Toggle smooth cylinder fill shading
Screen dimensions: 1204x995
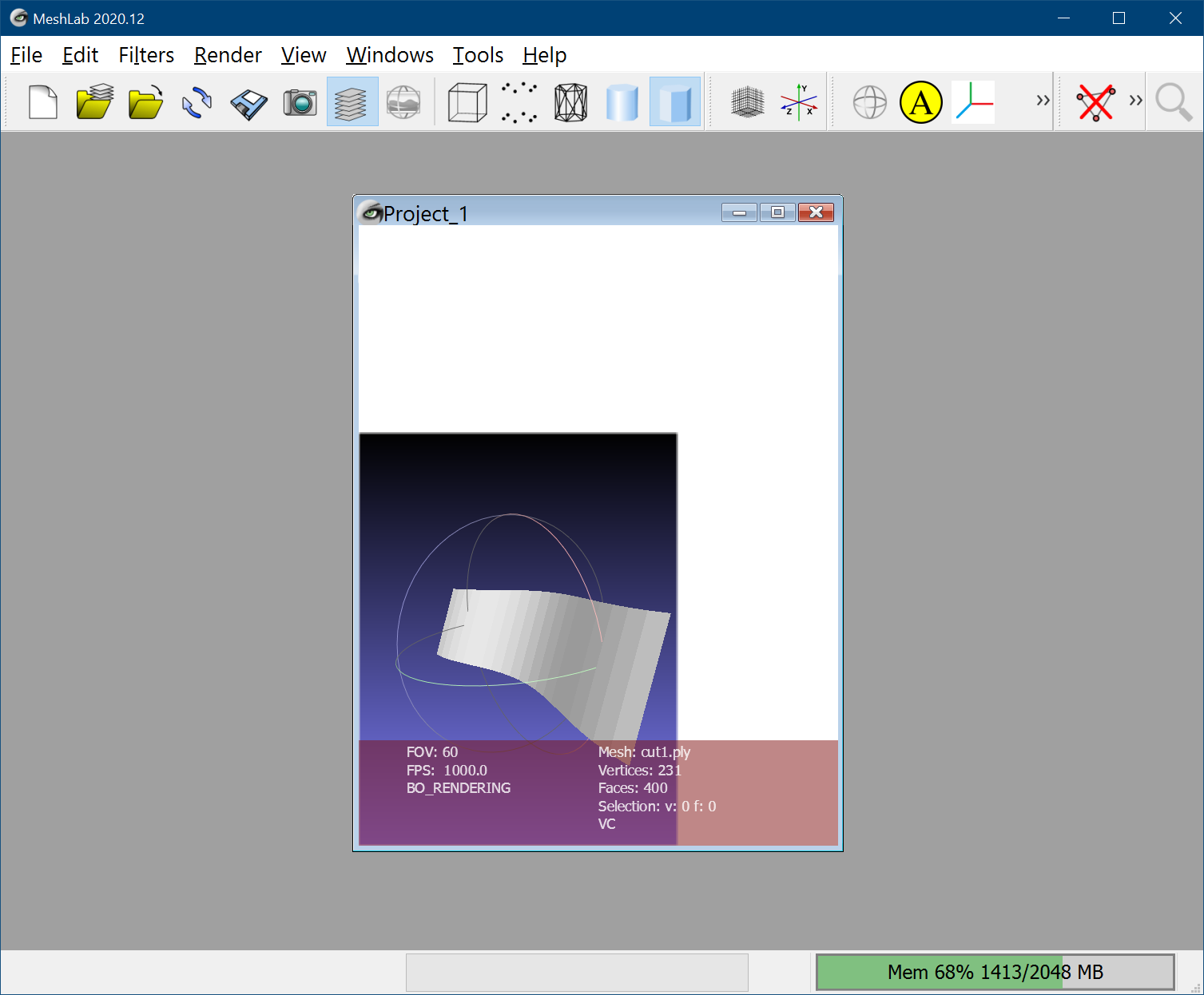coord(622,103)
